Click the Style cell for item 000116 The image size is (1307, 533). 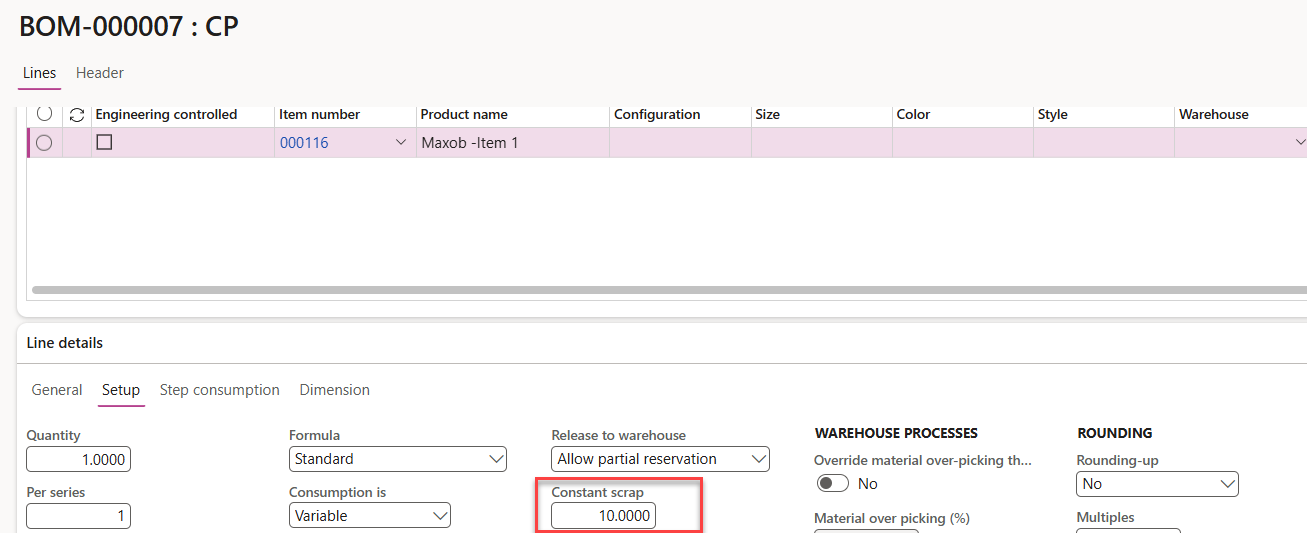click(x=1104, y=143)
